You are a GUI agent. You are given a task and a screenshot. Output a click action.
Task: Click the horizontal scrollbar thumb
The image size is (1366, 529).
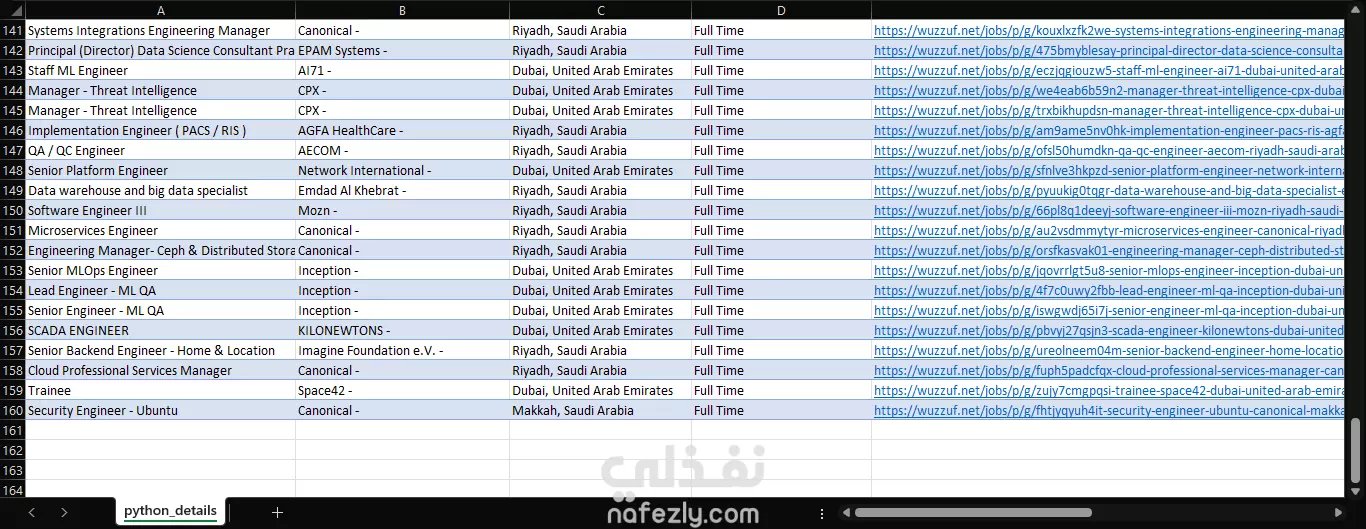coord(973,513)
